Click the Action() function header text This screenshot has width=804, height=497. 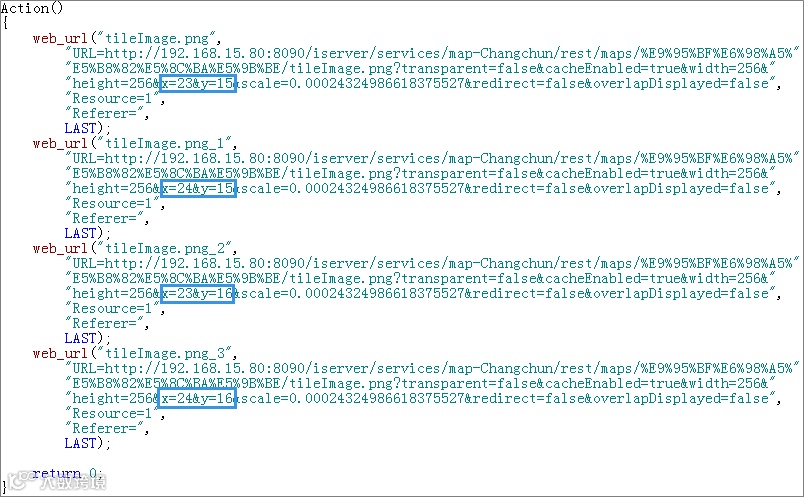pos(32,8)
